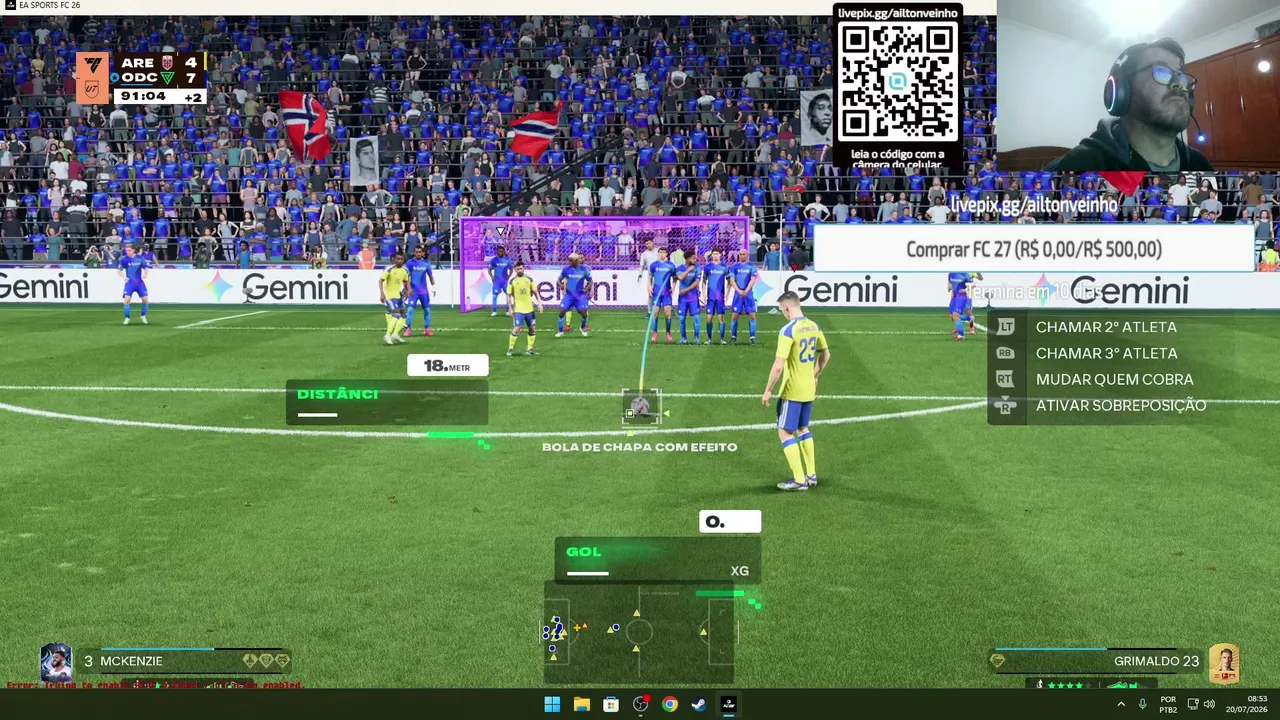Image resolution: width=1280 pixels, height=720 pixels.
Task: Open the volume tray icon
Action: [x=1209, y=704]
